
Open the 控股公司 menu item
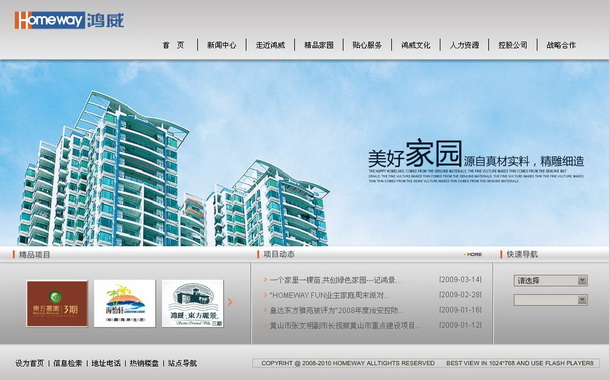513,45
